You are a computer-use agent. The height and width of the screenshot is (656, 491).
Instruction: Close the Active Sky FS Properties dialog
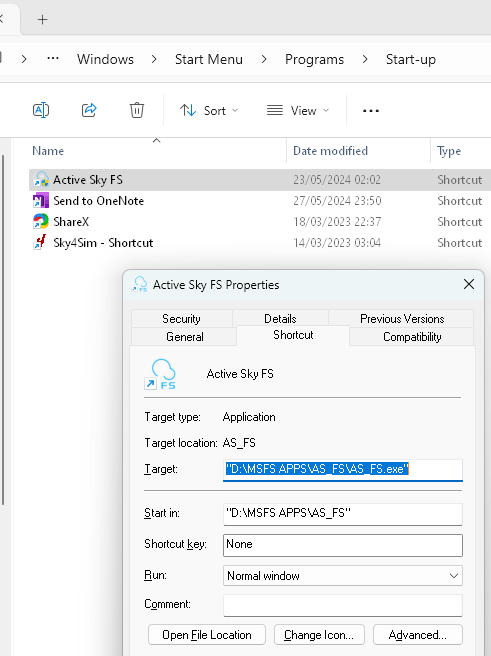[x=469, y=284]
